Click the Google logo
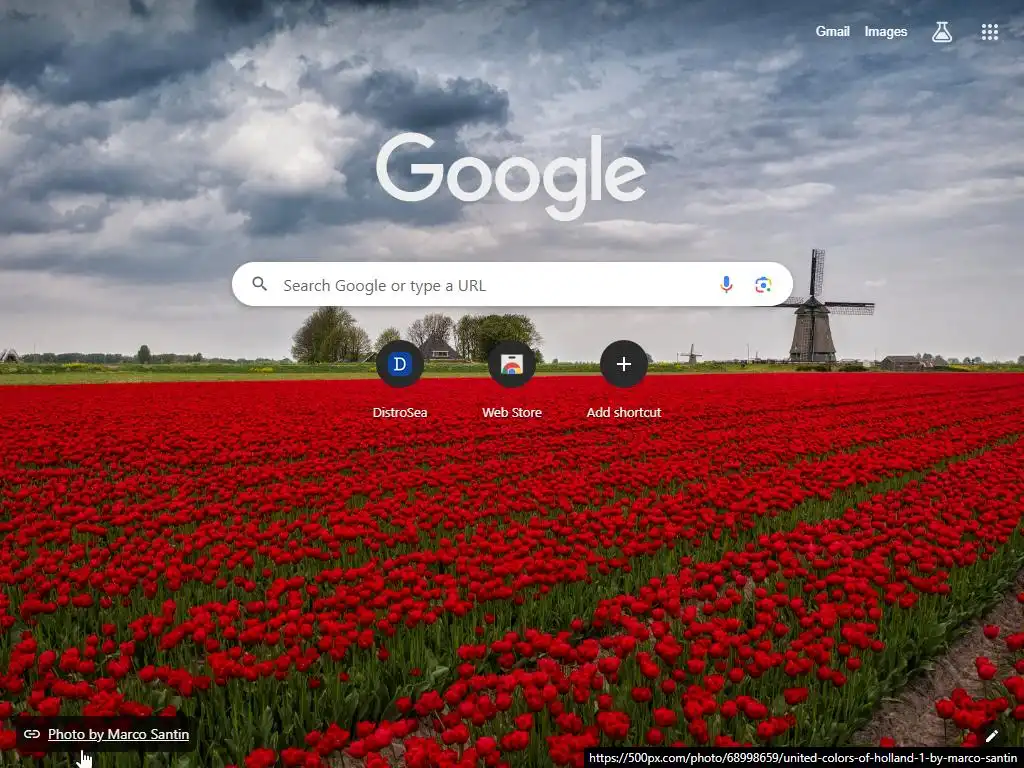 click(511, 176)
